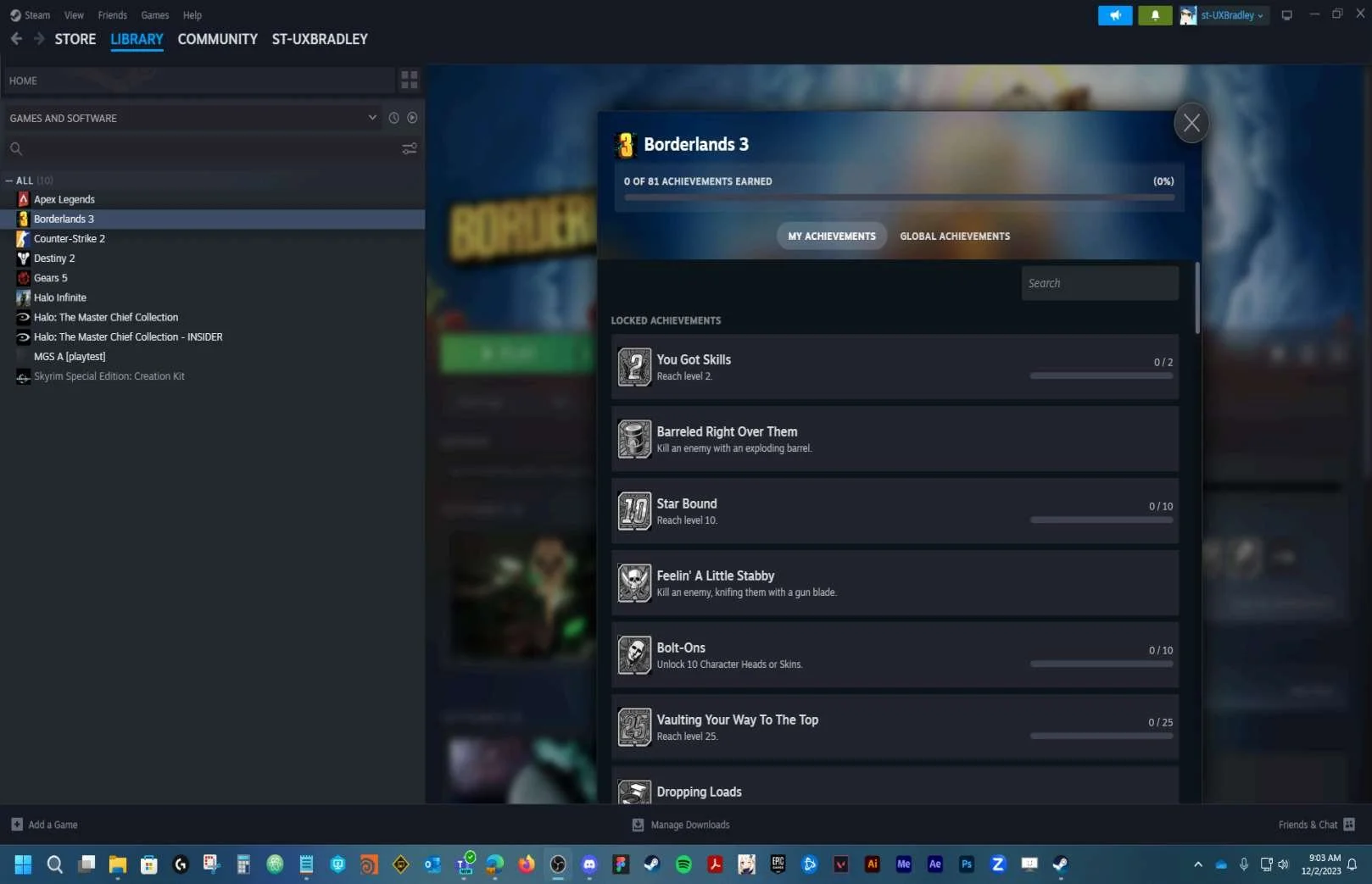Open the green notifications bell

[x=1155, y=15]
